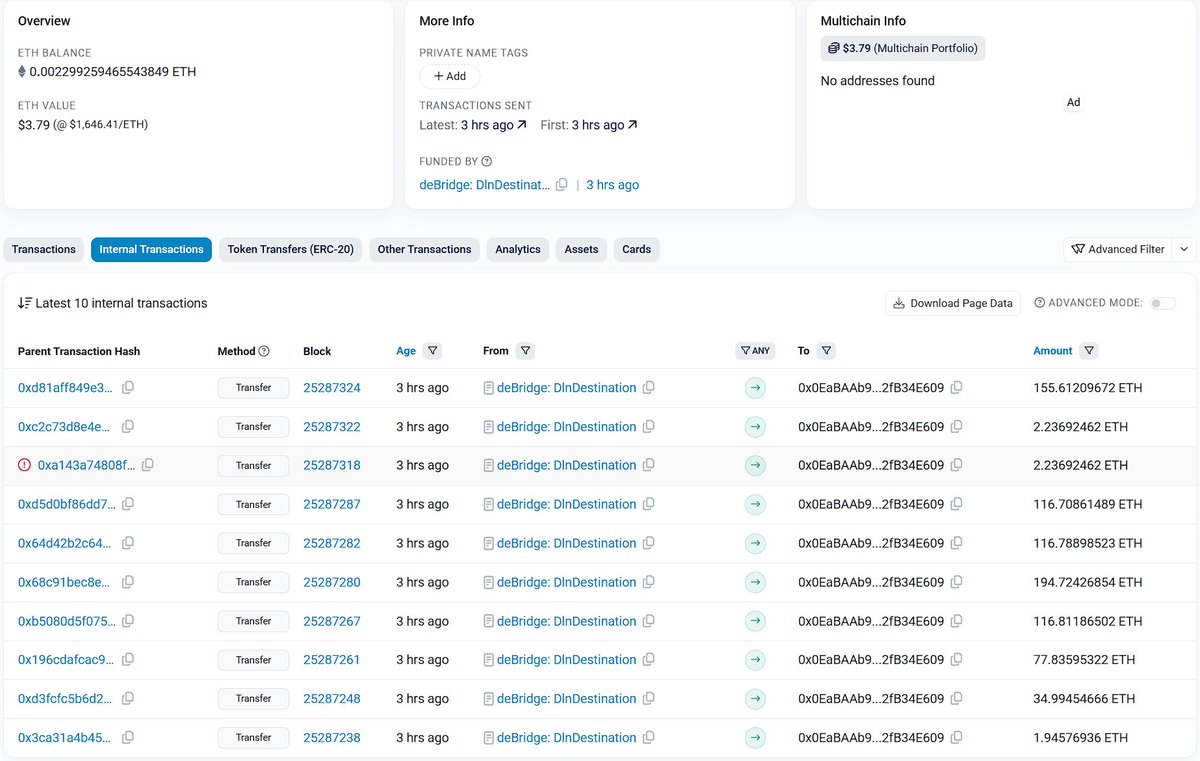Copy From address in block 25287287 row

pyautogui.click(x=649, y=504)
